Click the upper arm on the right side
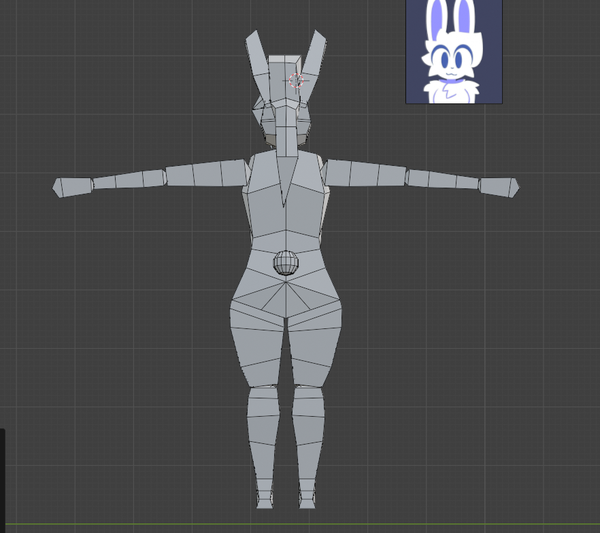 click(364, 173)
